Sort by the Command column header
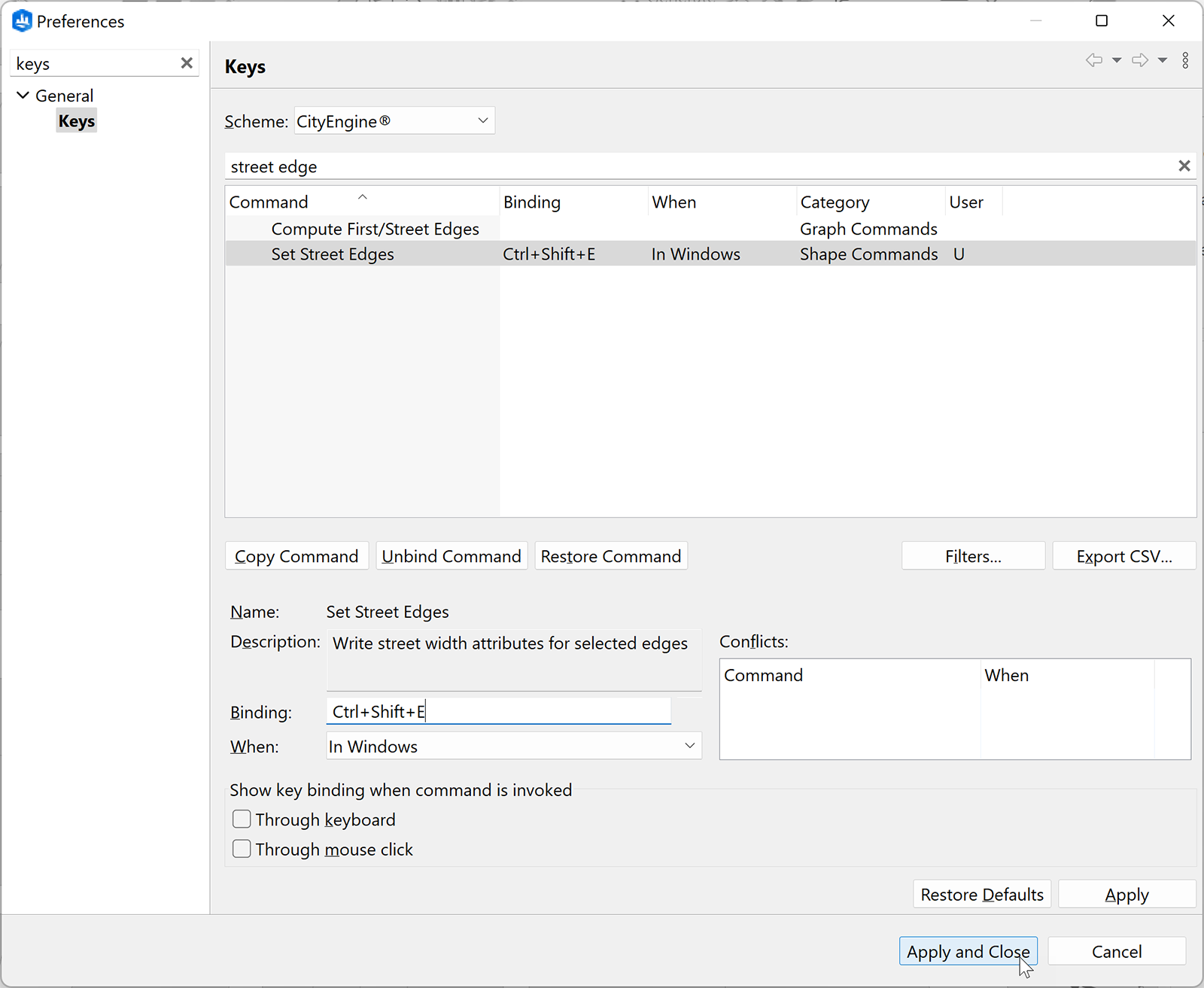The width and height of the screenshot is (1204, 988). [x=269, y=201]
